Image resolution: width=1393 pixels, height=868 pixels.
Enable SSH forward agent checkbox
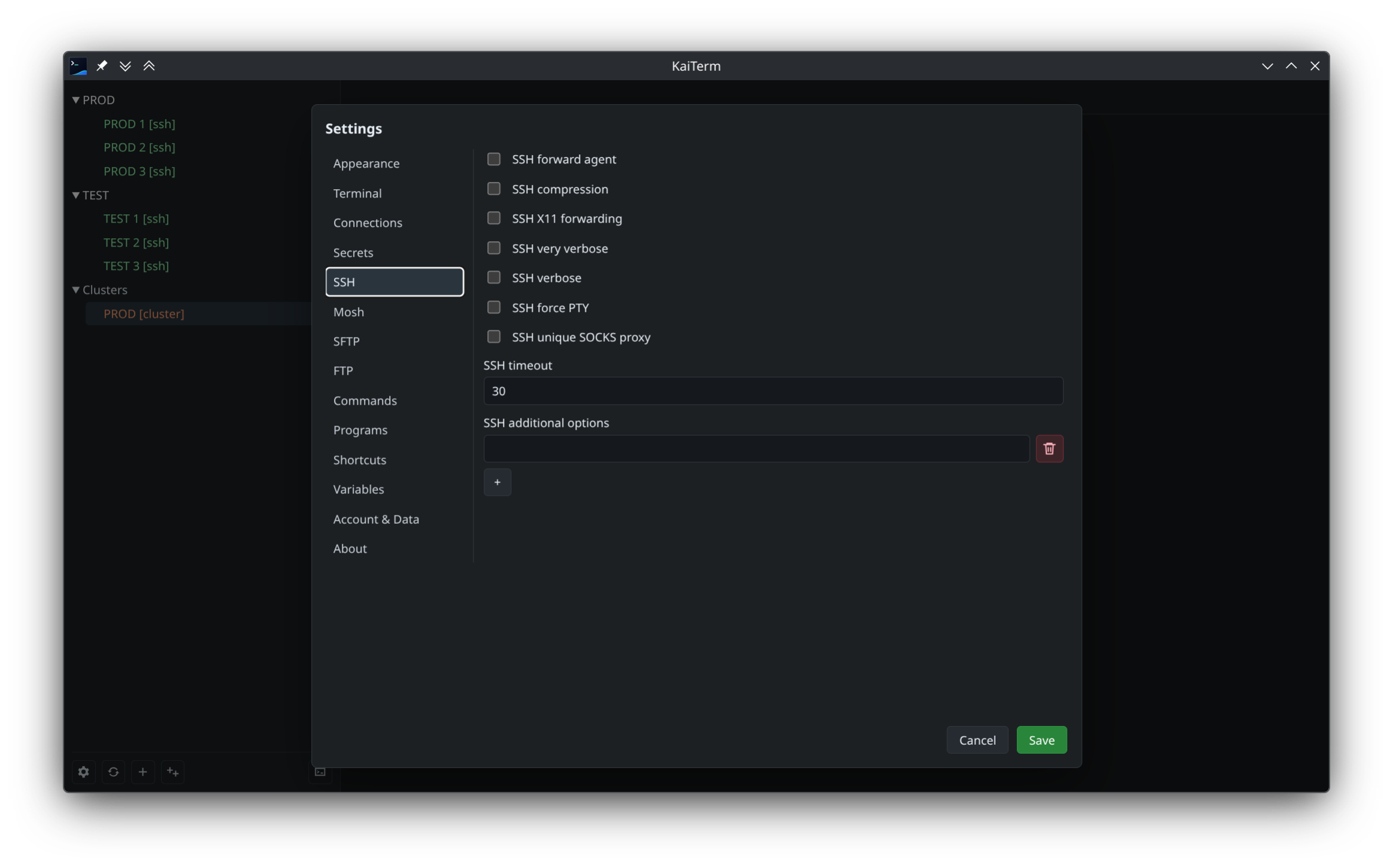[x=493, y=159]
